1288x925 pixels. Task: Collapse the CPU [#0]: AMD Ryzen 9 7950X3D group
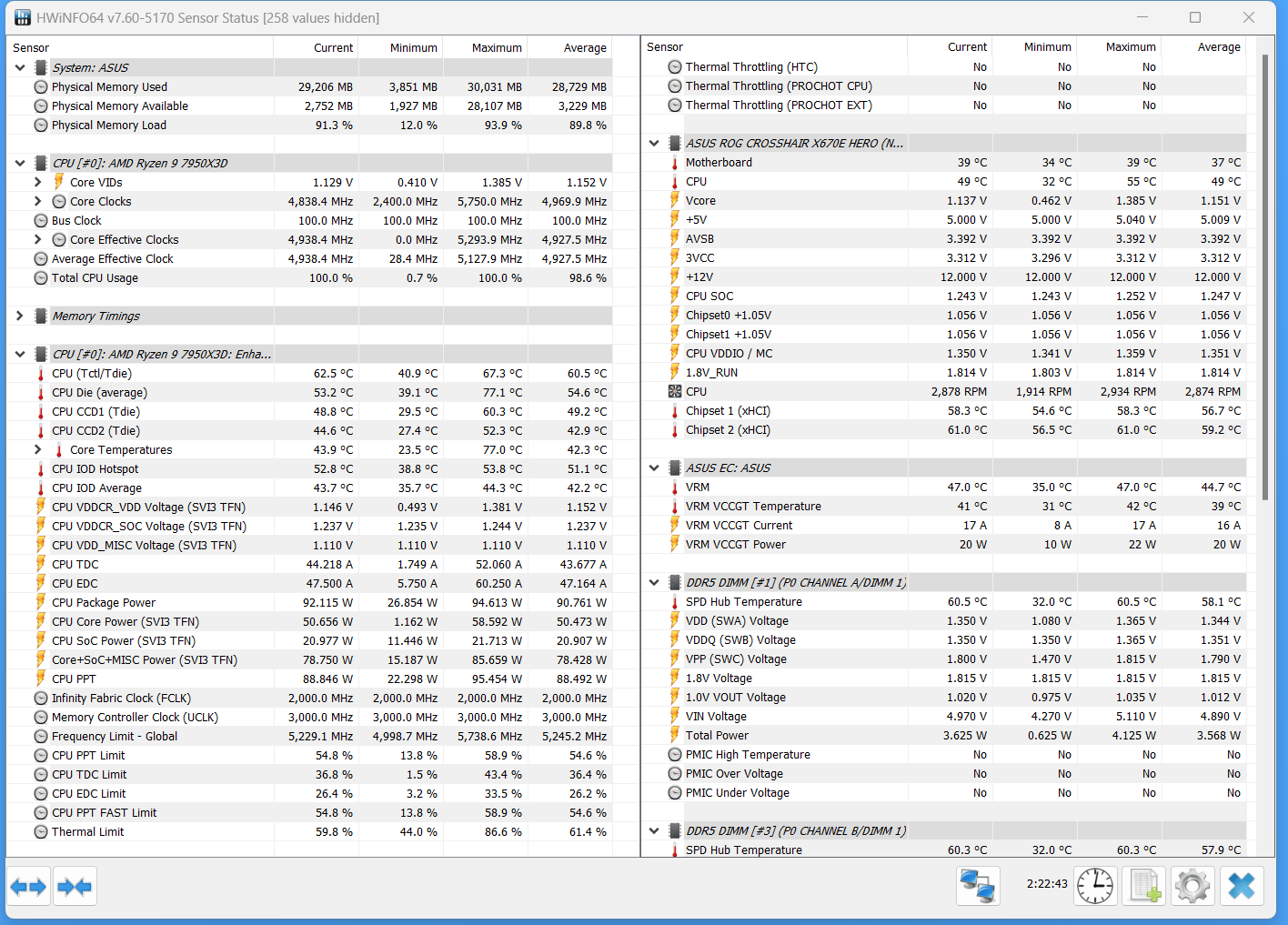pyautogui.click(x=20, y=163)
